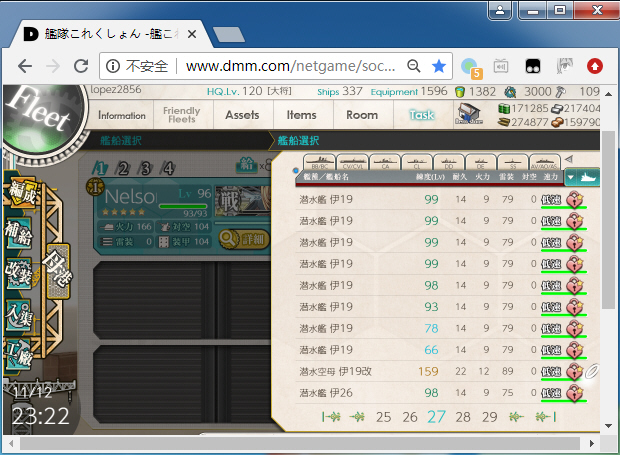Click the 詳細 detail magnifier button

[244, 239]
